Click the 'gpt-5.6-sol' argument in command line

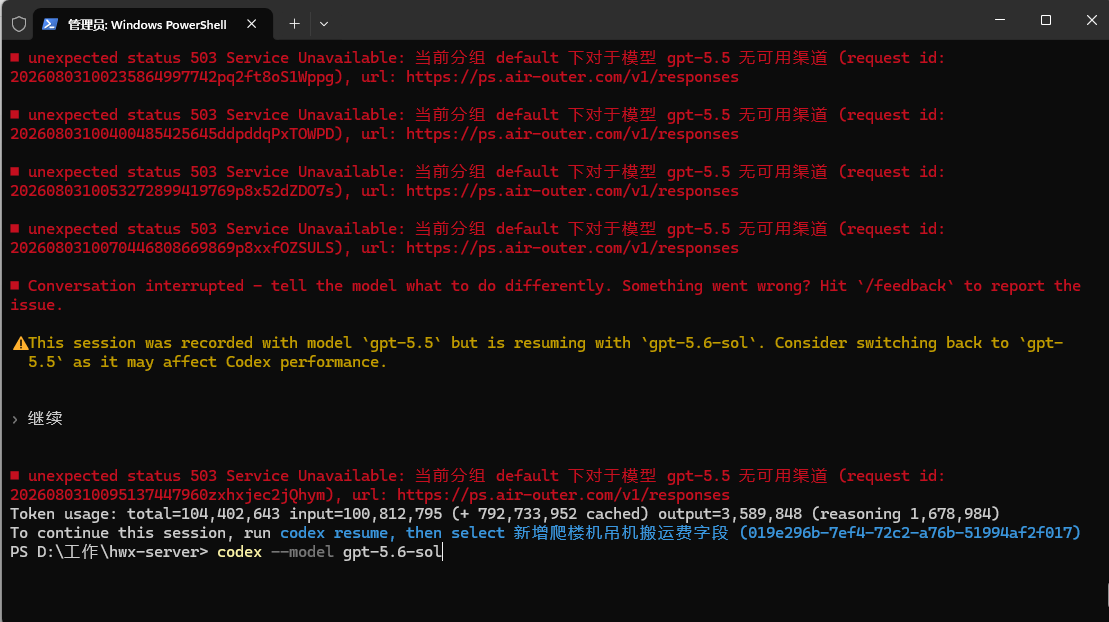tap(393, 552)
